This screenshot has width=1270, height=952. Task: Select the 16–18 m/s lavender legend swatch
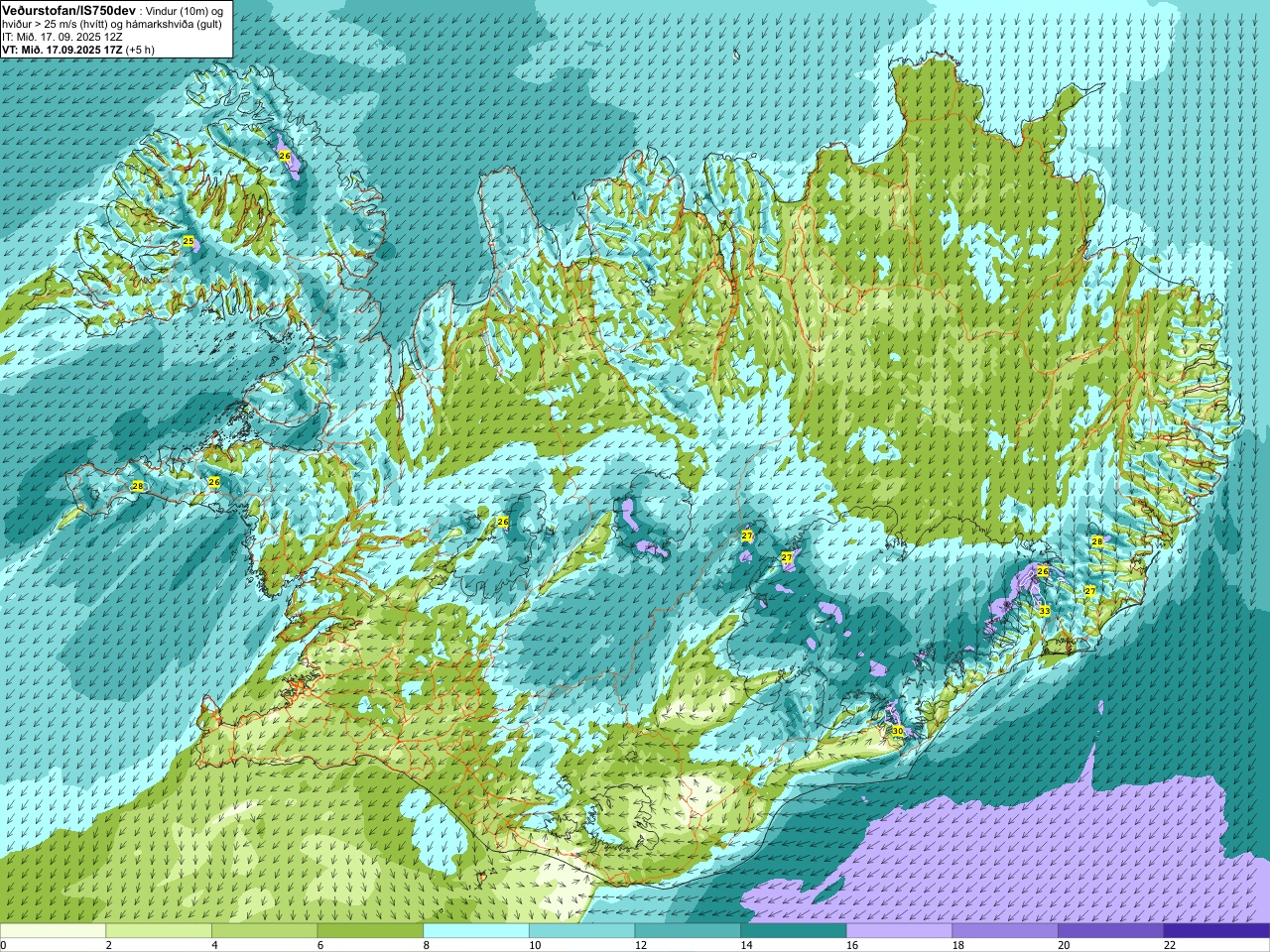pyautogui.click(x=899, y=931)
